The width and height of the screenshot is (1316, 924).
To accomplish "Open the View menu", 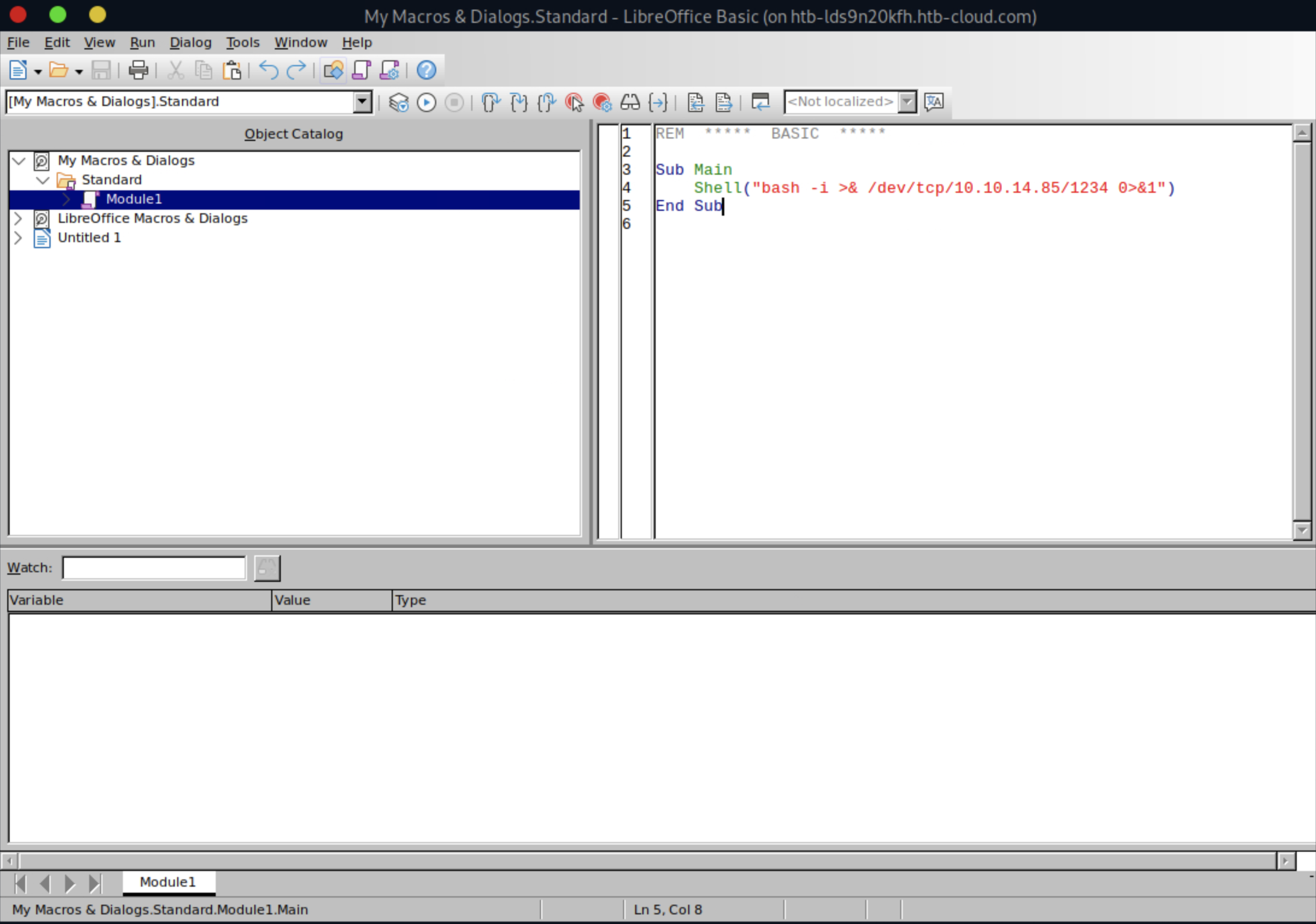I will pos(99,43).
